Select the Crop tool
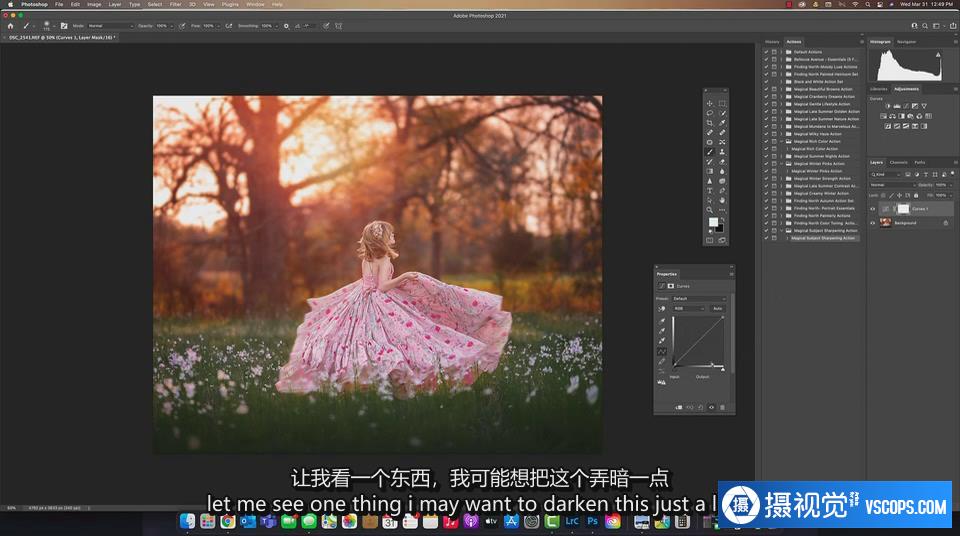The image size is (960, 536). point(710,123)
